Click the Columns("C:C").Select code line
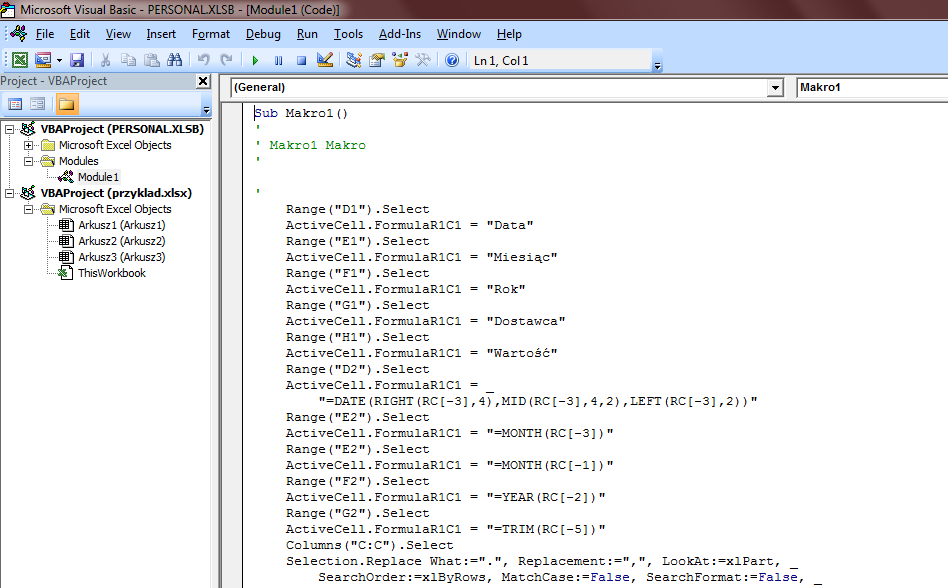This screenshot has width=948, height=588. pyautogui.click(x=369, y=544)
